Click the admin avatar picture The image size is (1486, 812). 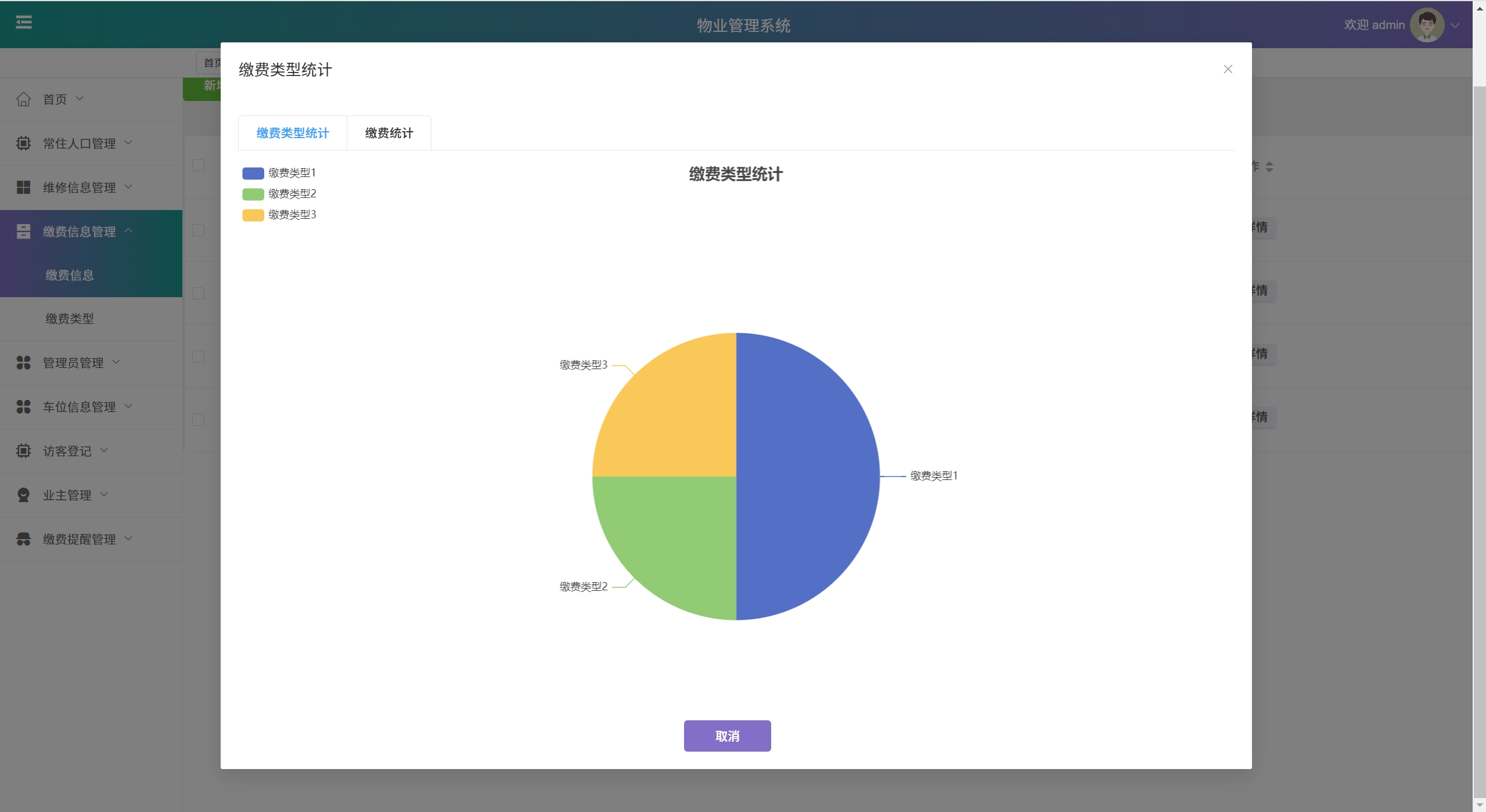(x=1427, y=25)
